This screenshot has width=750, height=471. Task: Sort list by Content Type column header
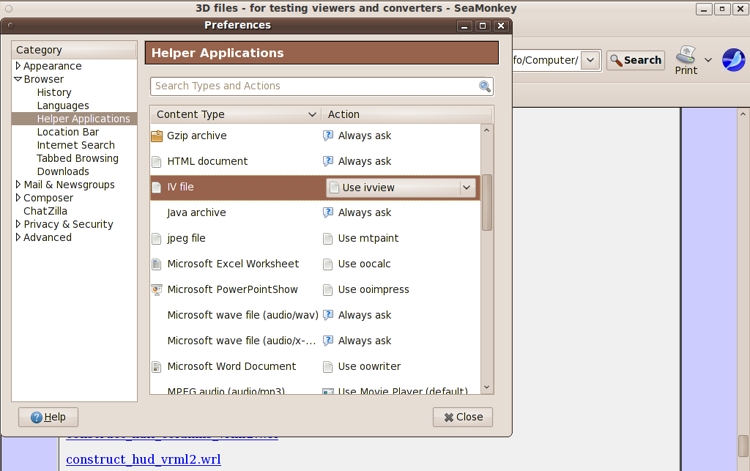pos(234,115)
